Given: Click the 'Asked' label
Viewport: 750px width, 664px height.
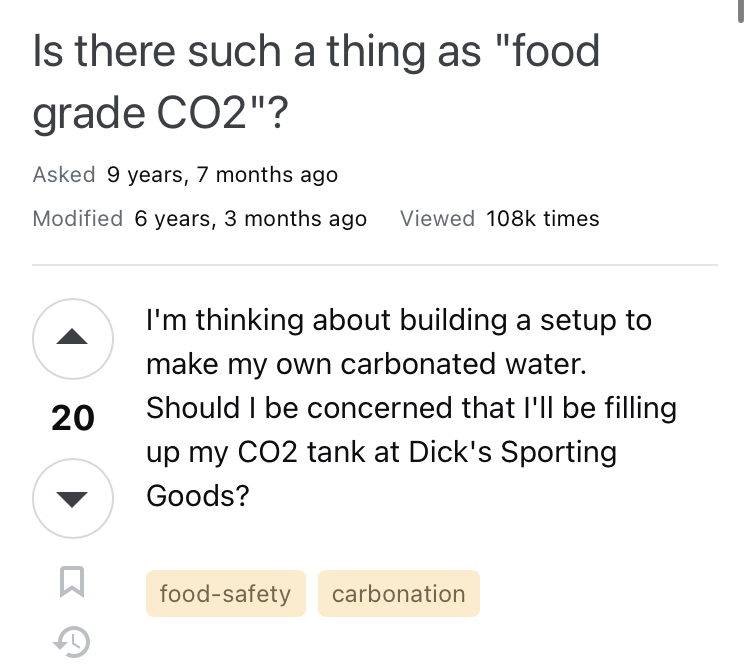Looking at the screenshot, I should coord(64,175).
